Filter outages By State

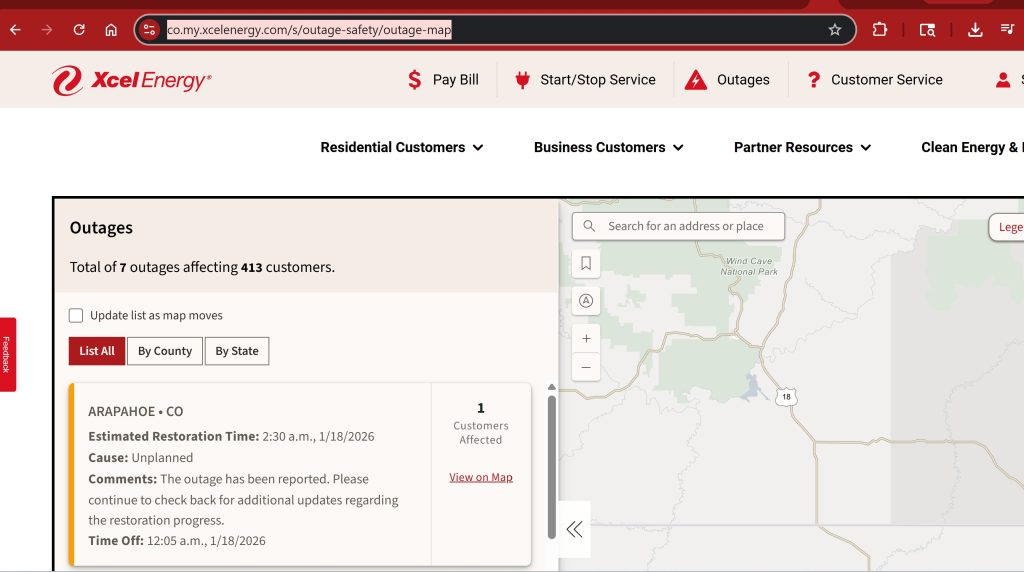coord(237,351)
